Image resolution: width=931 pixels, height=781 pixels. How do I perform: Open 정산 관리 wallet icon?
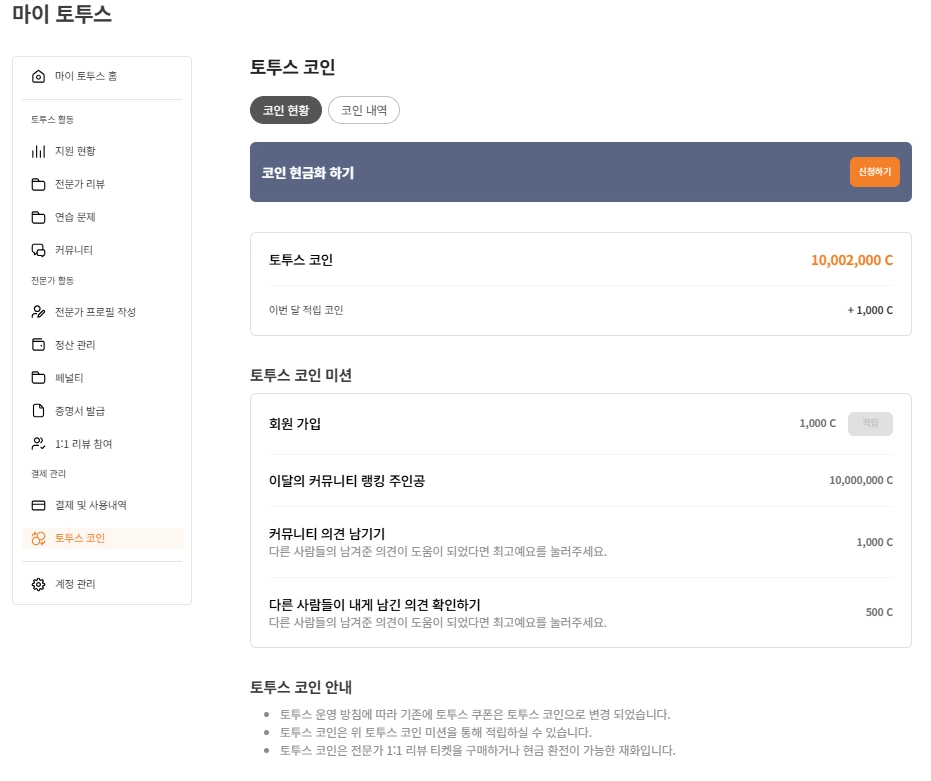point(38,344)
